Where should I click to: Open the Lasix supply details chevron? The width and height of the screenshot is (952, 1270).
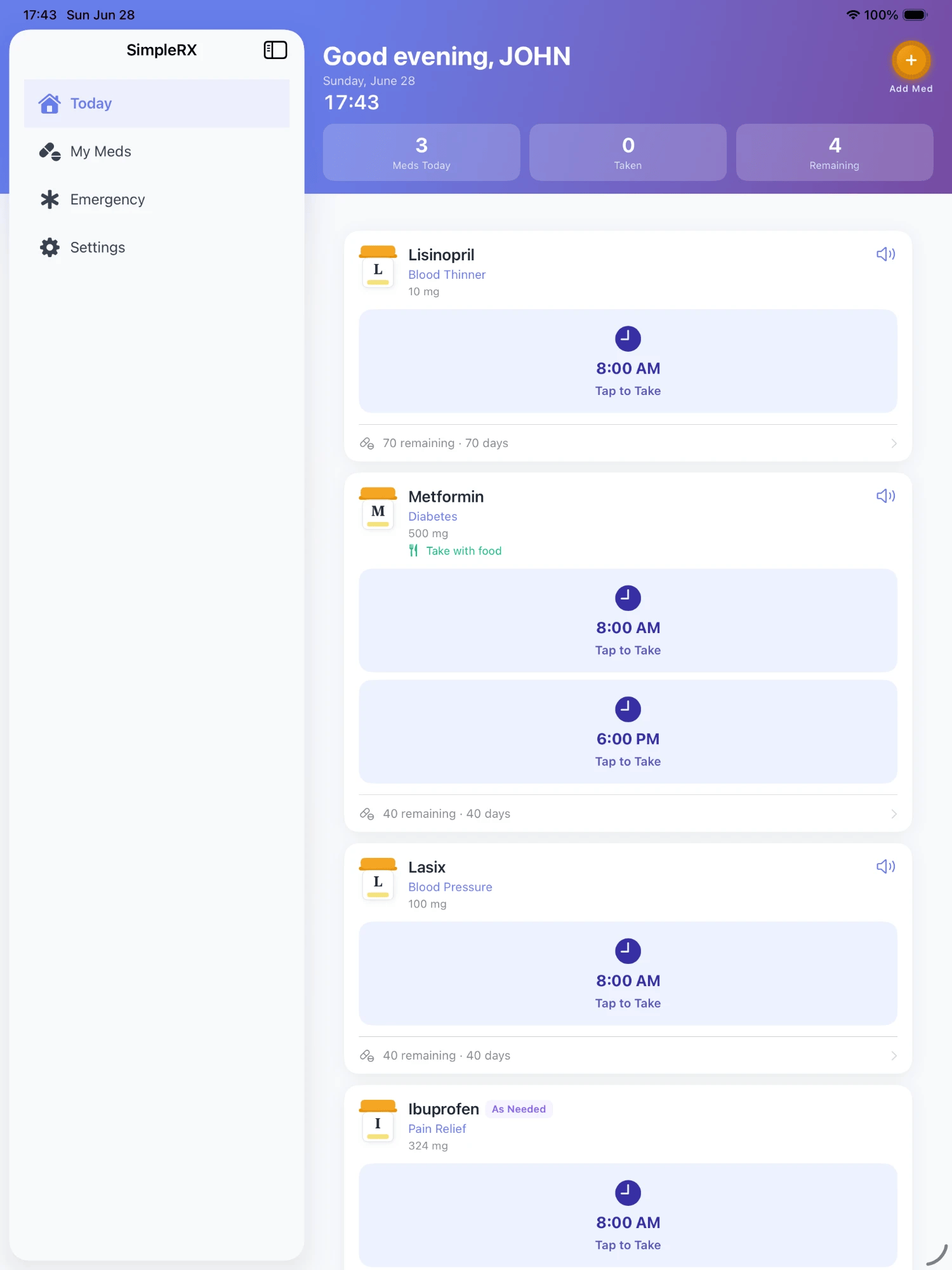894,1056
